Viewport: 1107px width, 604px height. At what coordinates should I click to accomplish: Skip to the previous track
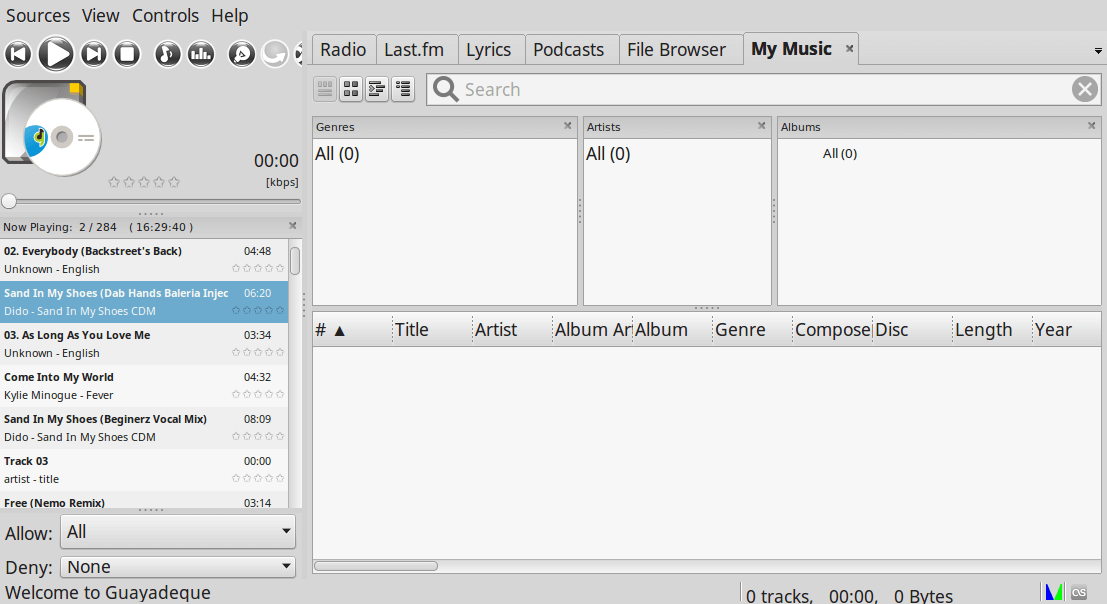(18, 54)
